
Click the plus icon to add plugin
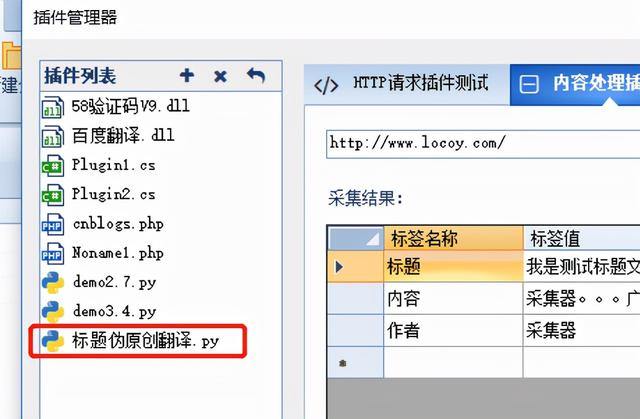click(x=187, y=75)
